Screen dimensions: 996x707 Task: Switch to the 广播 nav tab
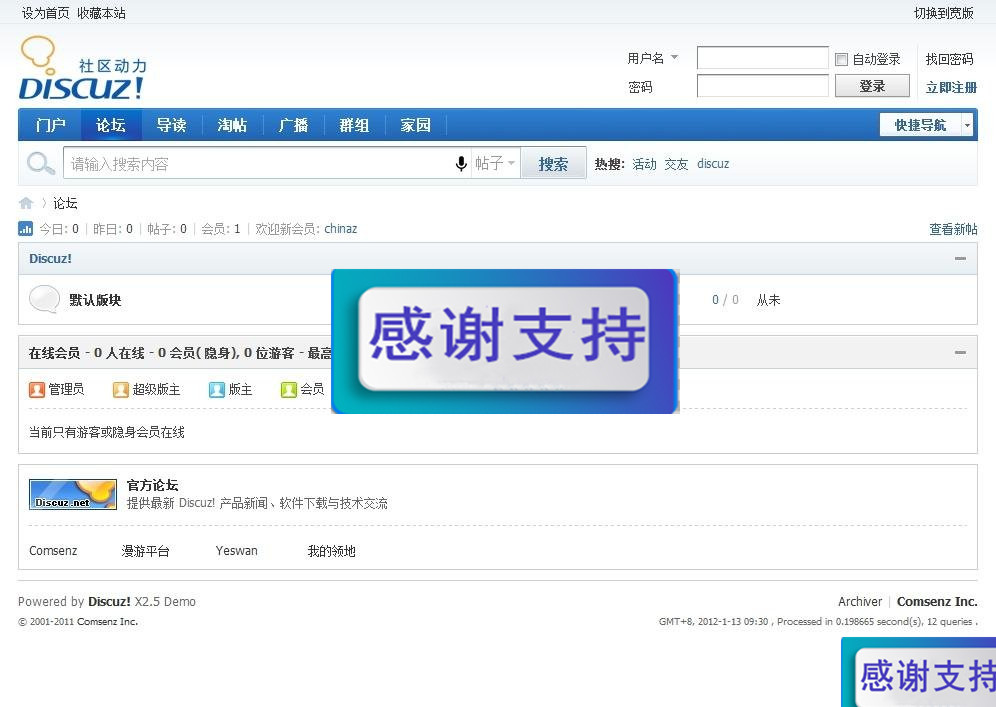tap(293, 125)
